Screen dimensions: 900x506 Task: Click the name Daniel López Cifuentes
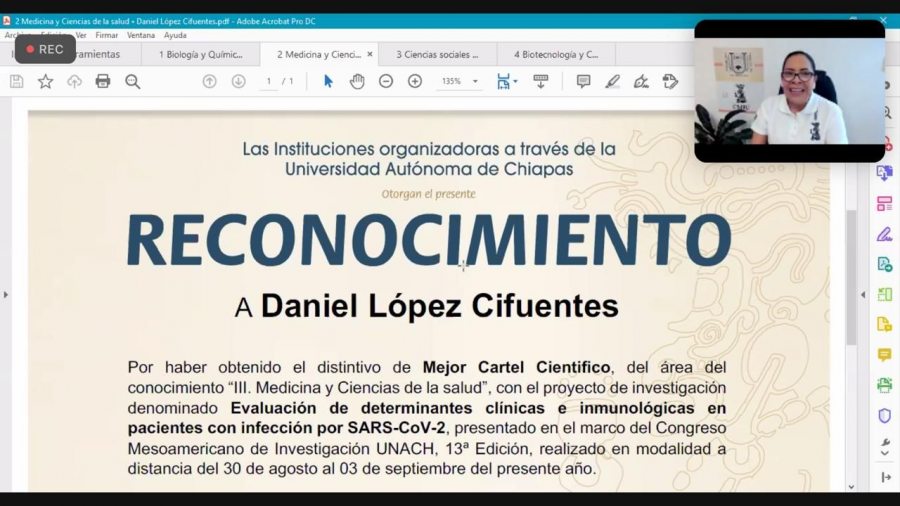coord(440,306)
